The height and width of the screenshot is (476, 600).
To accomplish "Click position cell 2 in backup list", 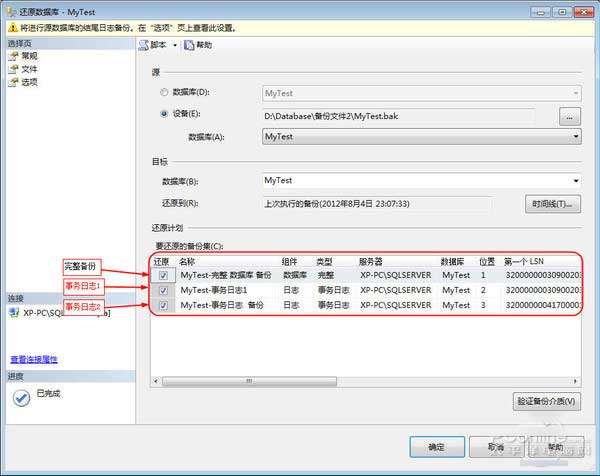I will 483,290.
